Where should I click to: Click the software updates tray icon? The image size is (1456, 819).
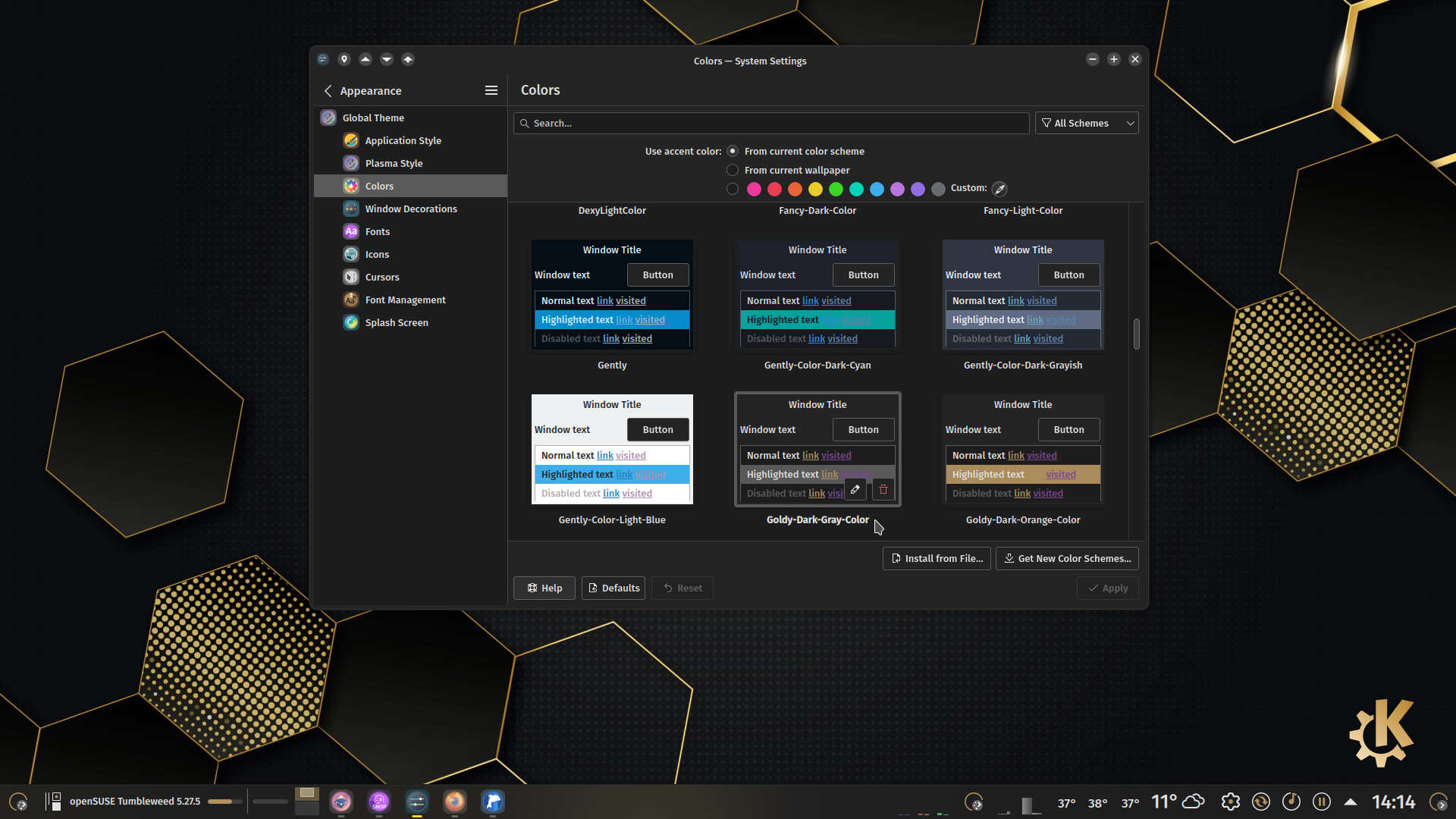coord(1261,802)
